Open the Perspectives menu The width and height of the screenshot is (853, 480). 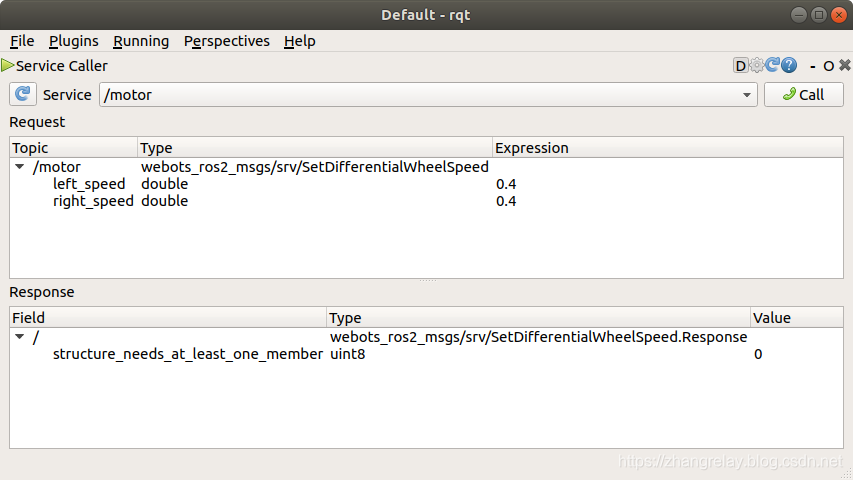tap(226, 41)
